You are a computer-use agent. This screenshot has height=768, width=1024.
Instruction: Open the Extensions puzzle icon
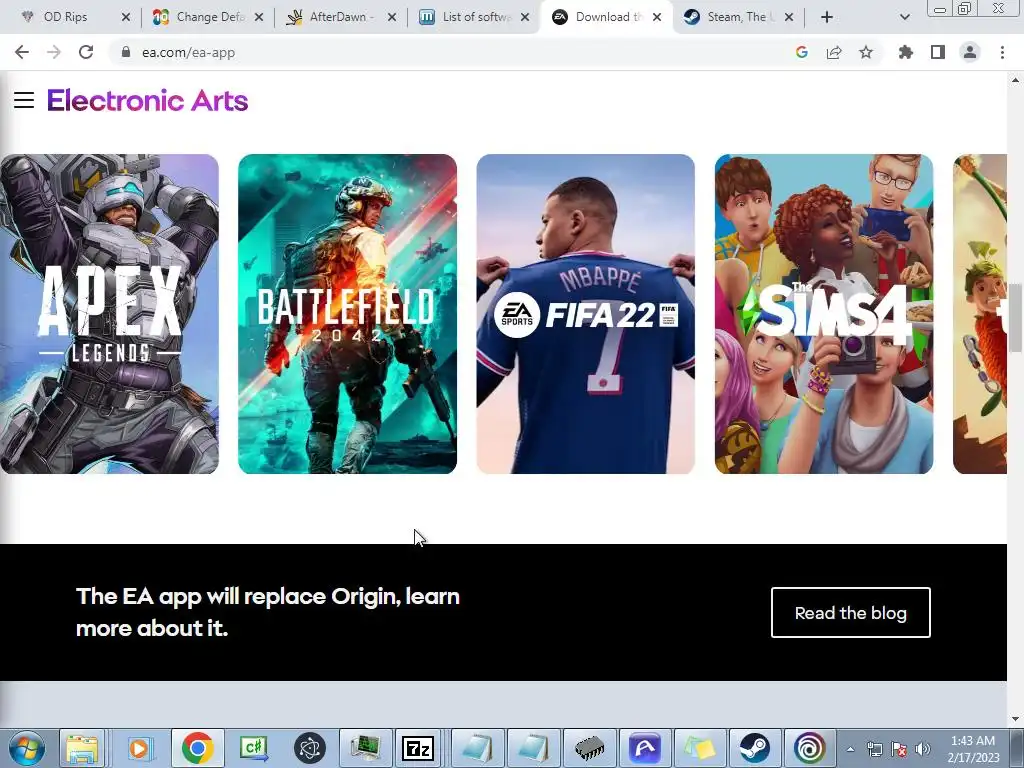(x=906, y=52)
